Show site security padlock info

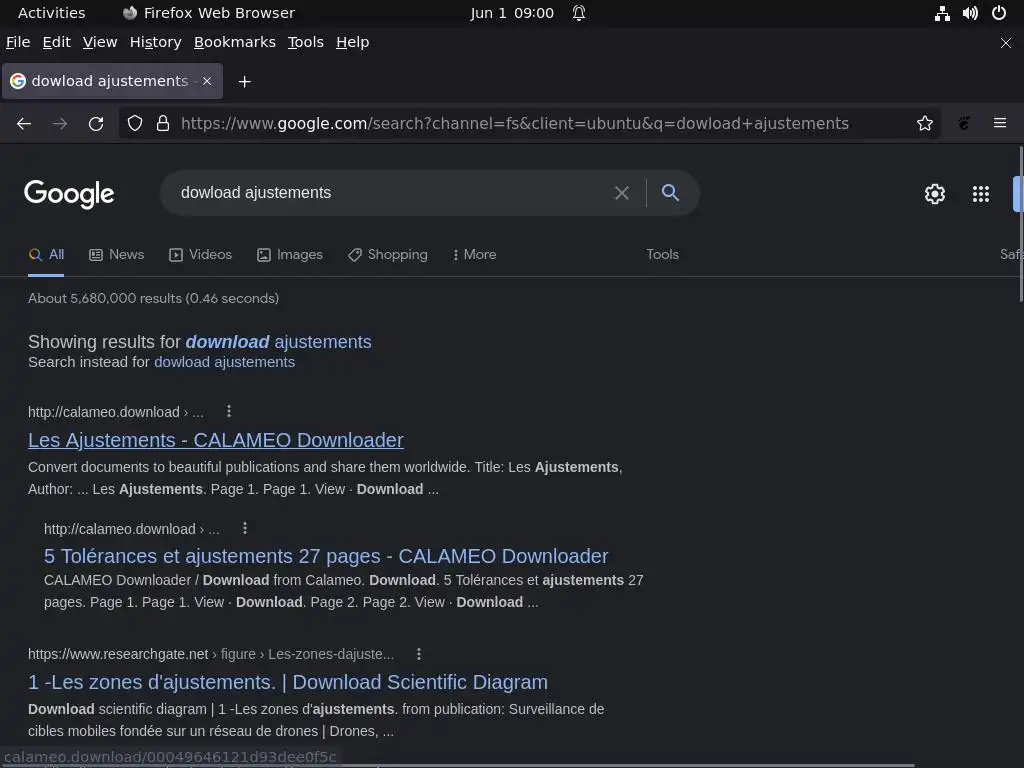click(x=163, y=123)
